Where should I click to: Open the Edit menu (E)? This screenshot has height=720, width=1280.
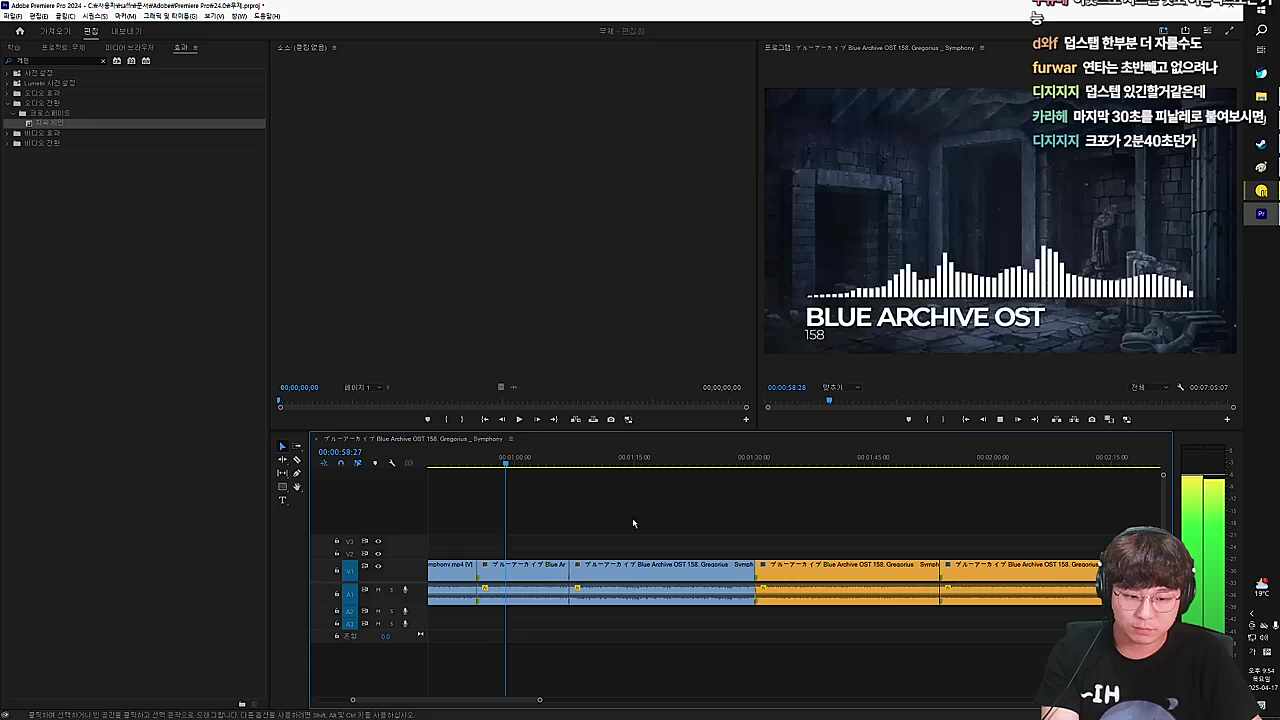pyautogui.click(x=39, y=16)
